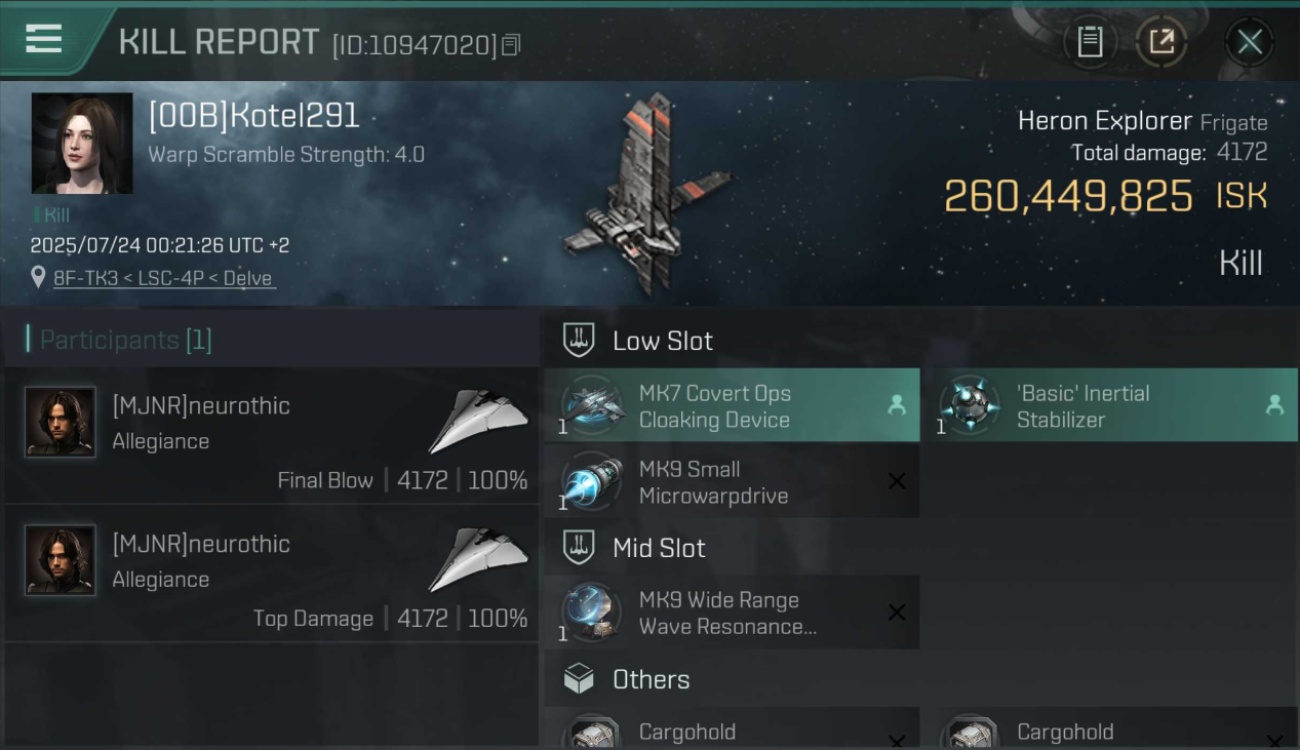The height and width of the screenshot is (750, 1300).
Task: Click the share kill report icon
Action: (1161, 41)
